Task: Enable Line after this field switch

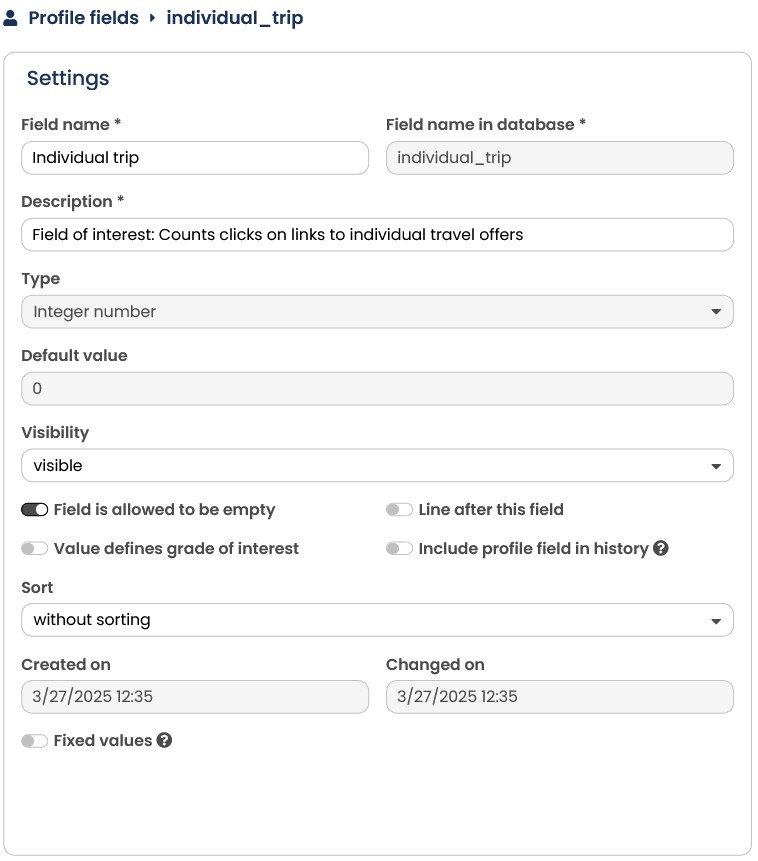Action: 399,510
